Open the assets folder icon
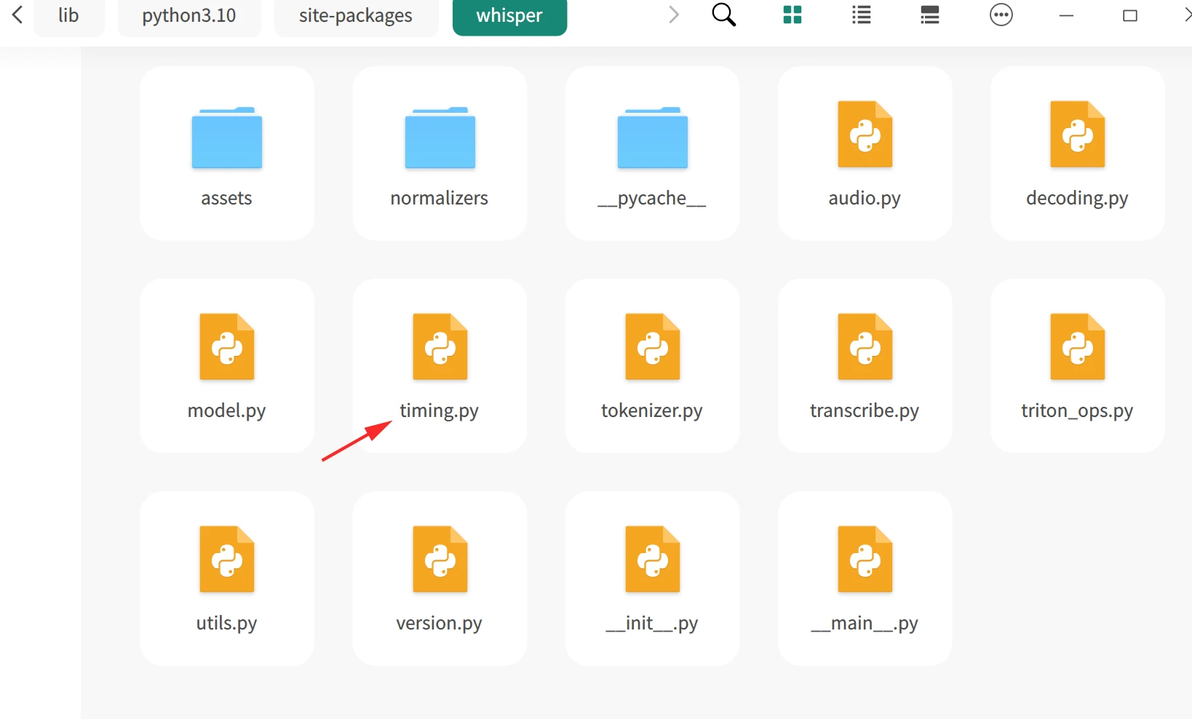This screenshot has width=1192, height=719. [227, 138]
